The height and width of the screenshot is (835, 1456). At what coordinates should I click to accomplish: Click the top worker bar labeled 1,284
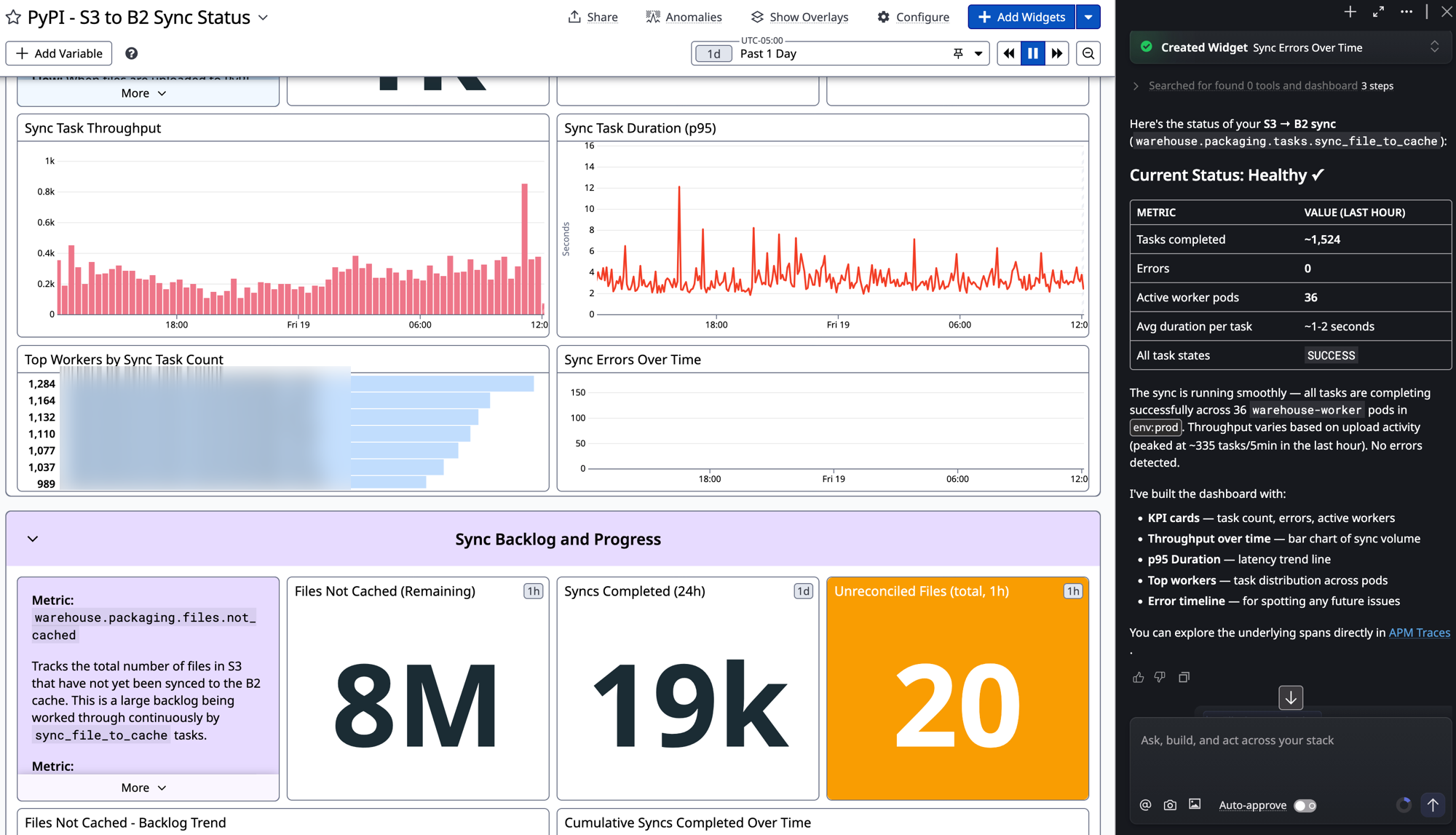[x=442, y=384]
